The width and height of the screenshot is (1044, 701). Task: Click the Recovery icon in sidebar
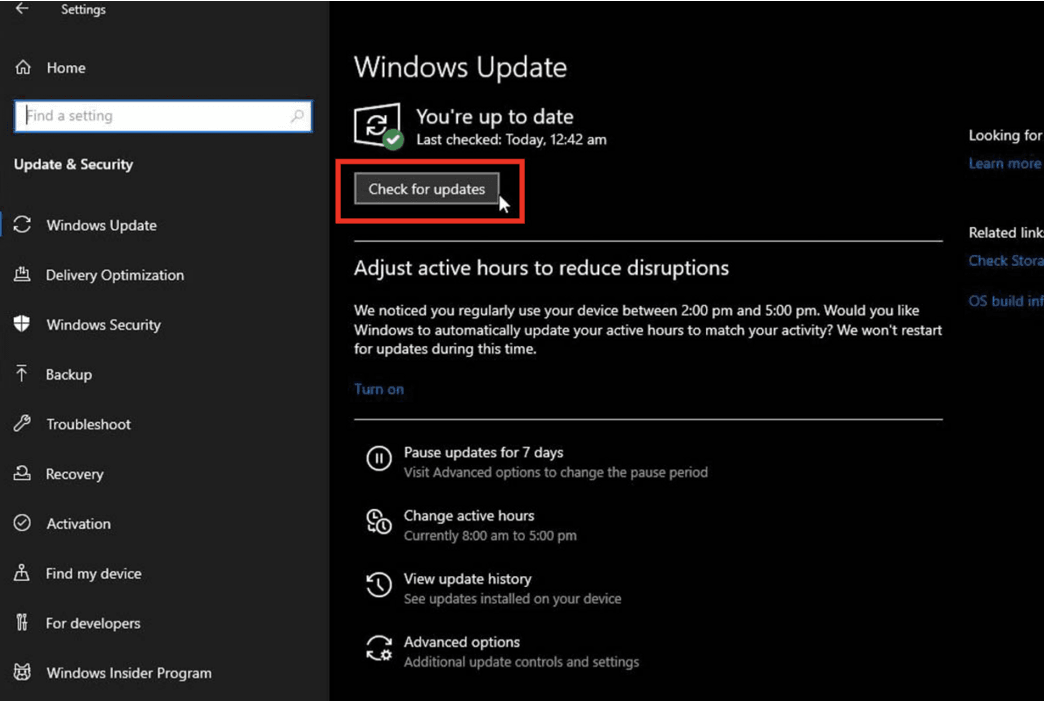(x=22, y=473)
